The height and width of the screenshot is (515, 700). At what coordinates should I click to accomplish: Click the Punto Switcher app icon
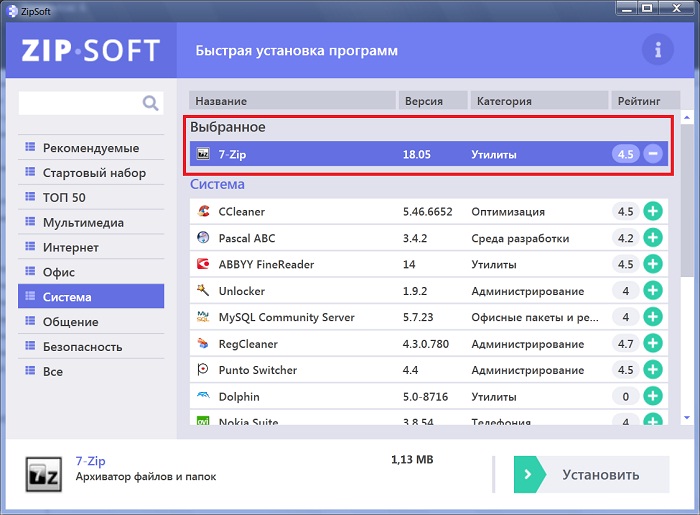[203, 370]
